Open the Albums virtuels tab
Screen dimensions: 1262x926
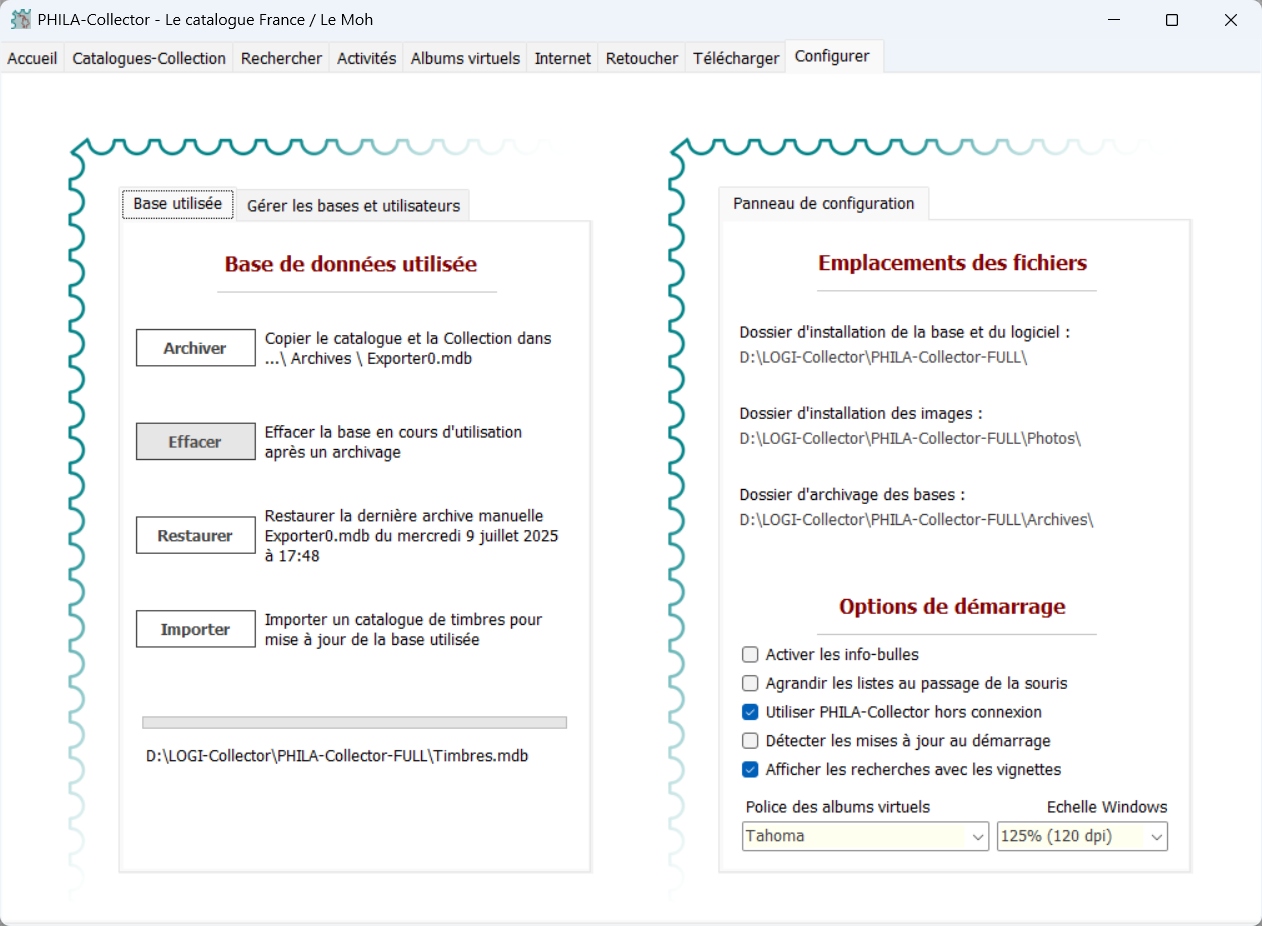tap(465, 58)
